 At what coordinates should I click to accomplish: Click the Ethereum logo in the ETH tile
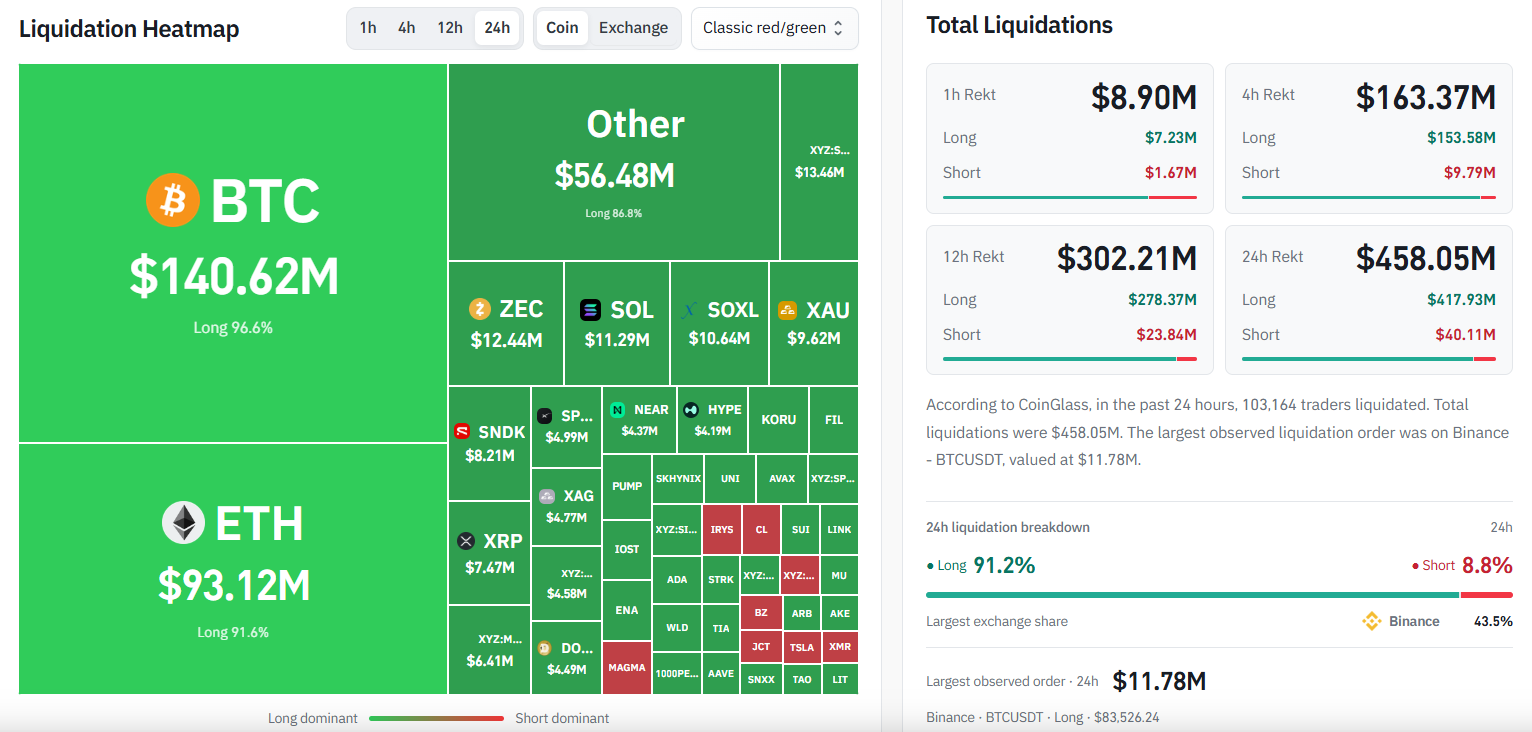[183, 523]
